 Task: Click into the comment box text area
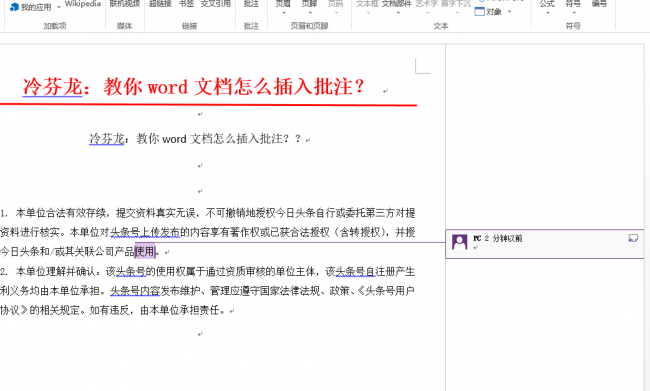[545, 248]
